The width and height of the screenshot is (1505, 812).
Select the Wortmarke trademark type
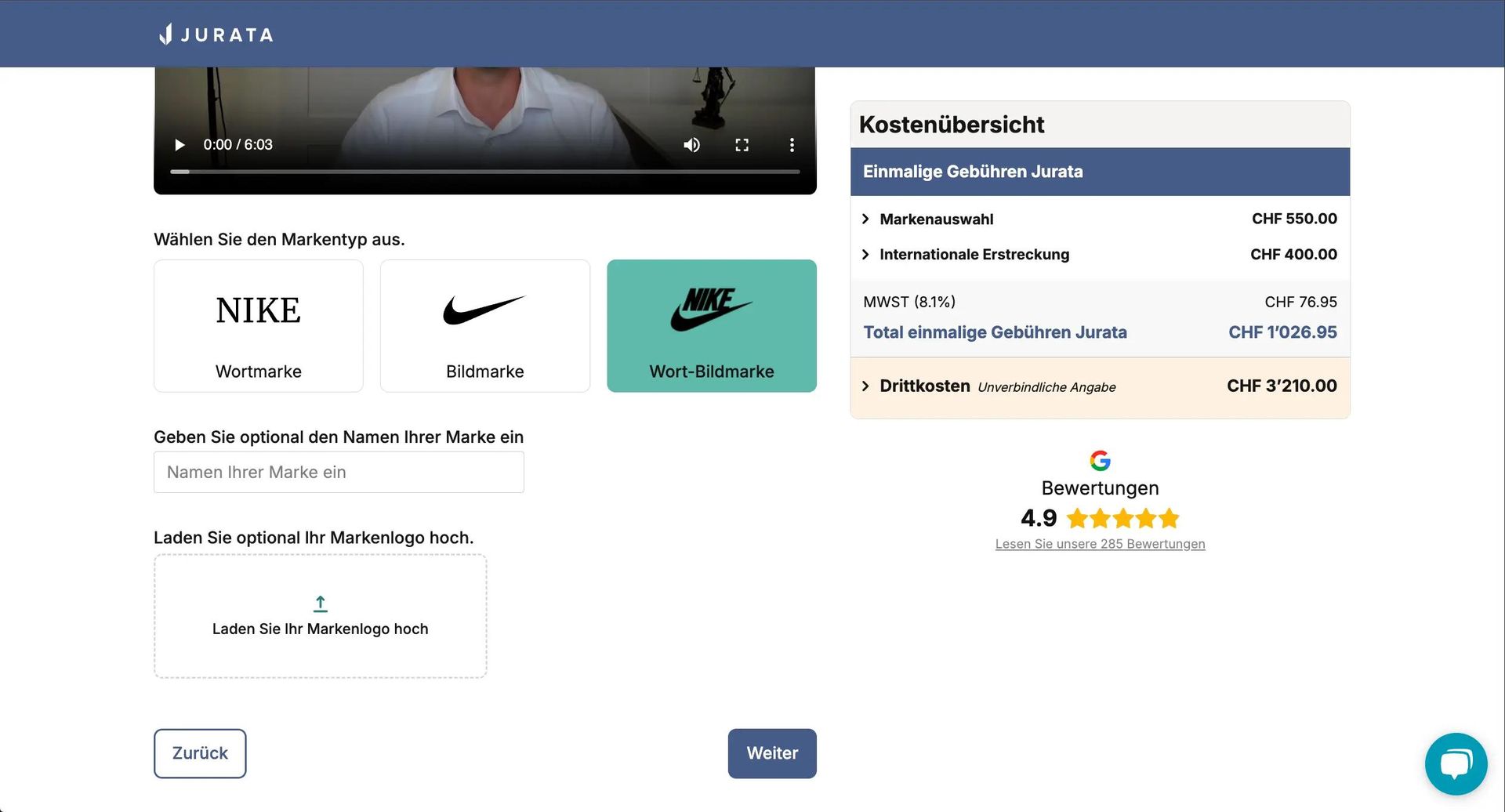pyautogui.click(x=259, y=326)
